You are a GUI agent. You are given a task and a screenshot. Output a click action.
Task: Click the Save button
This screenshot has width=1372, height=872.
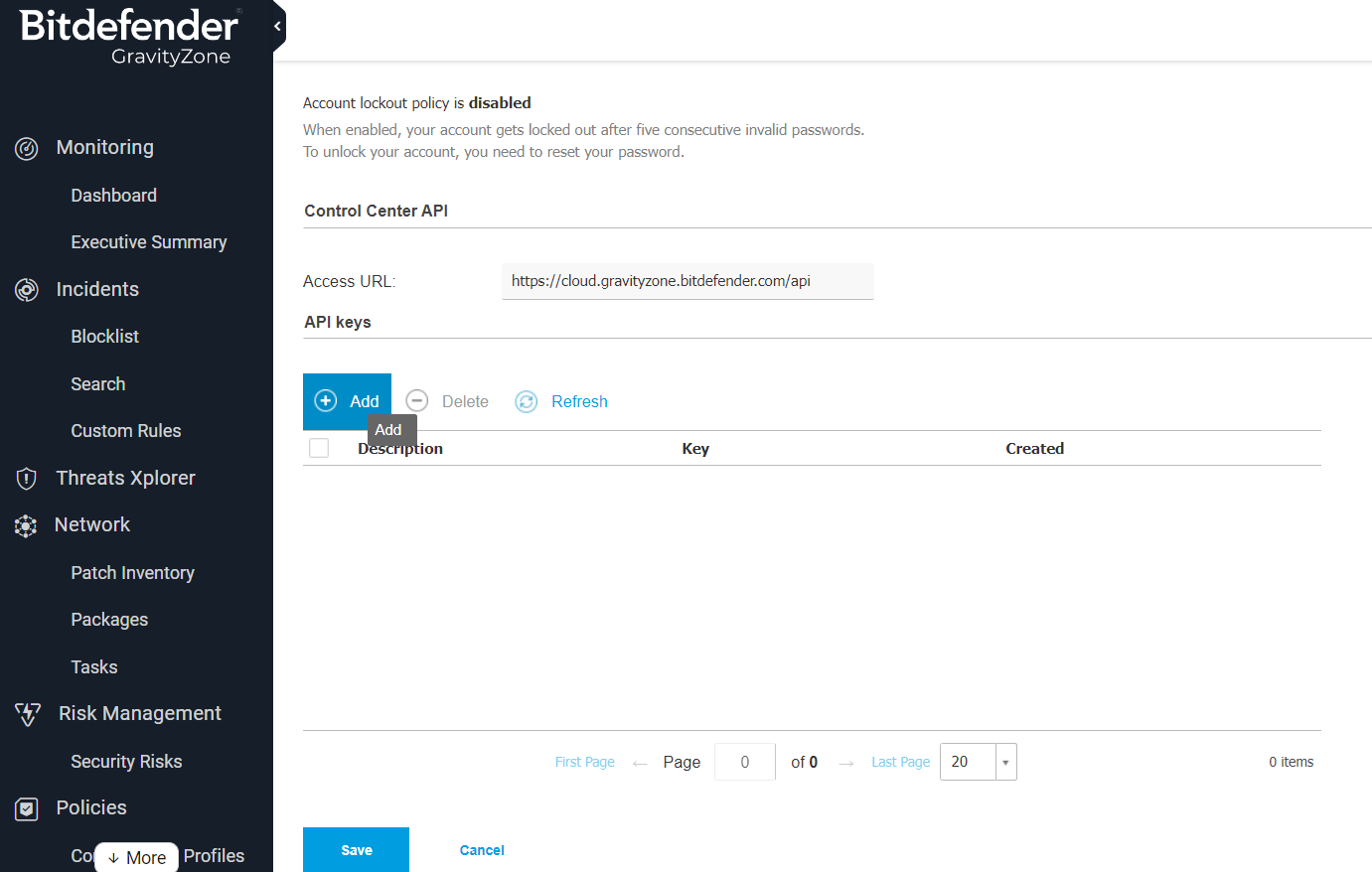356,850
